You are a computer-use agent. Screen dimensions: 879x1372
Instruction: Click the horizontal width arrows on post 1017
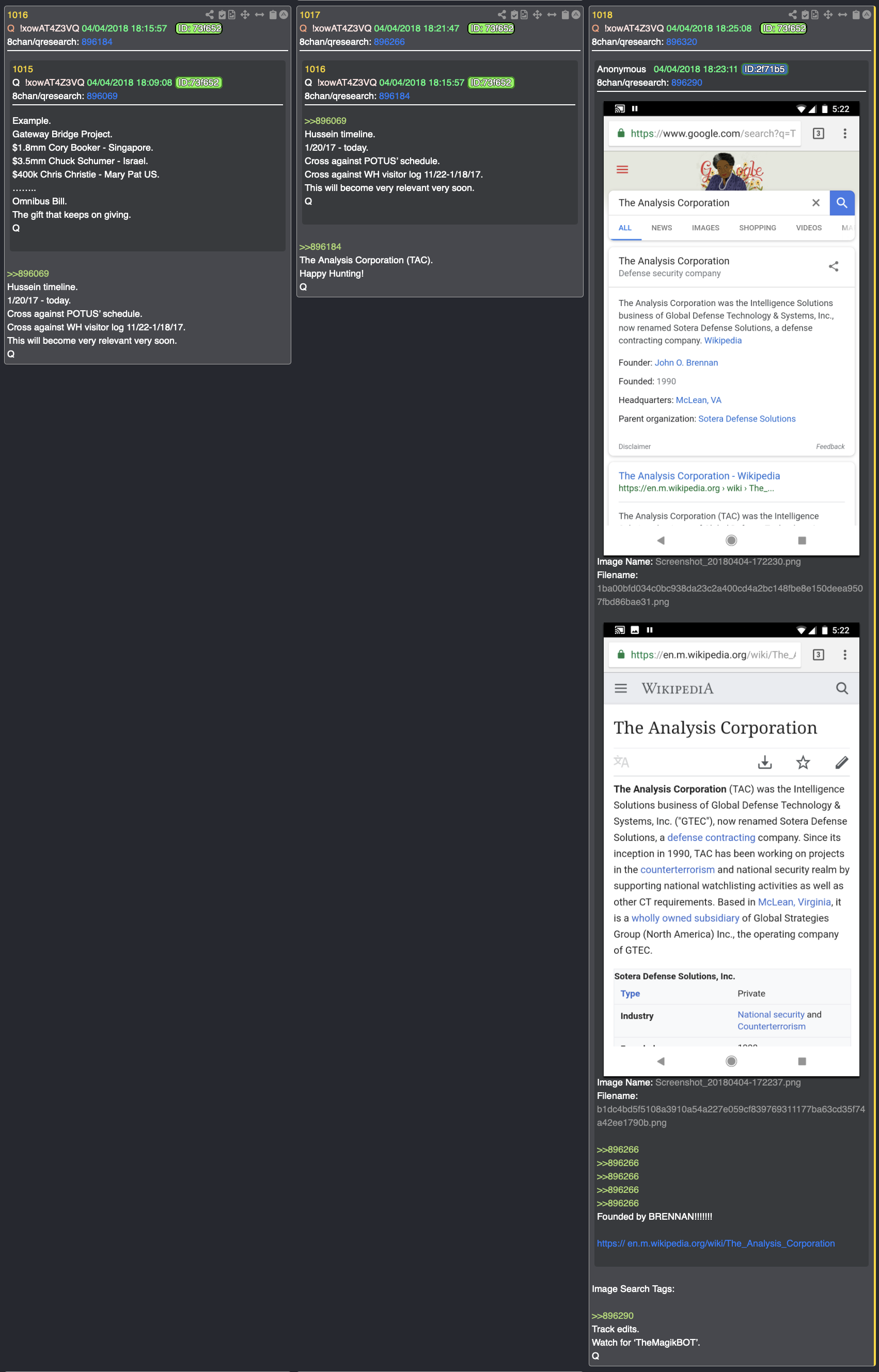(x=552, y=15)
